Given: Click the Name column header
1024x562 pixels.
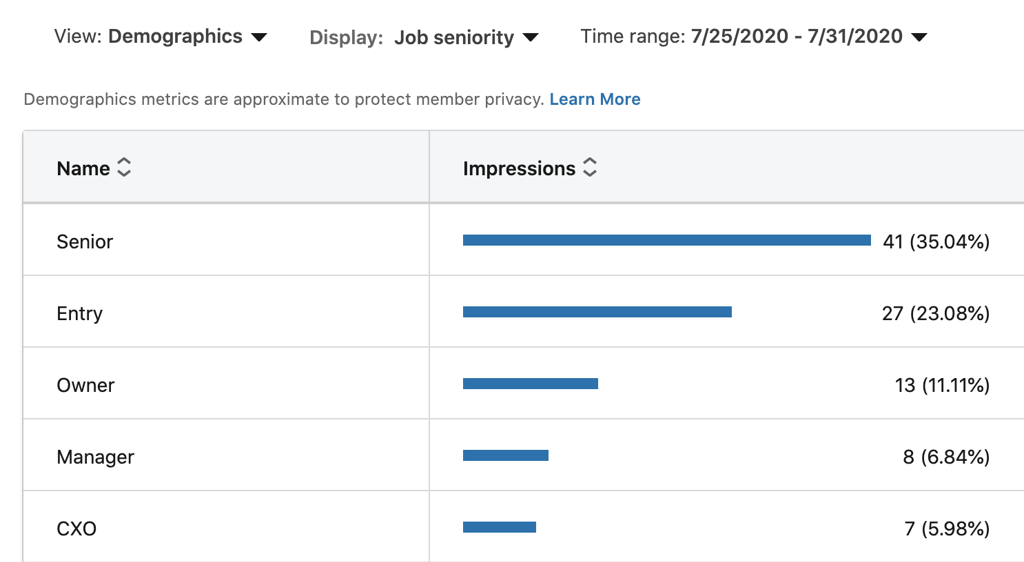Looking at the screenshot, I should point(83,168).
